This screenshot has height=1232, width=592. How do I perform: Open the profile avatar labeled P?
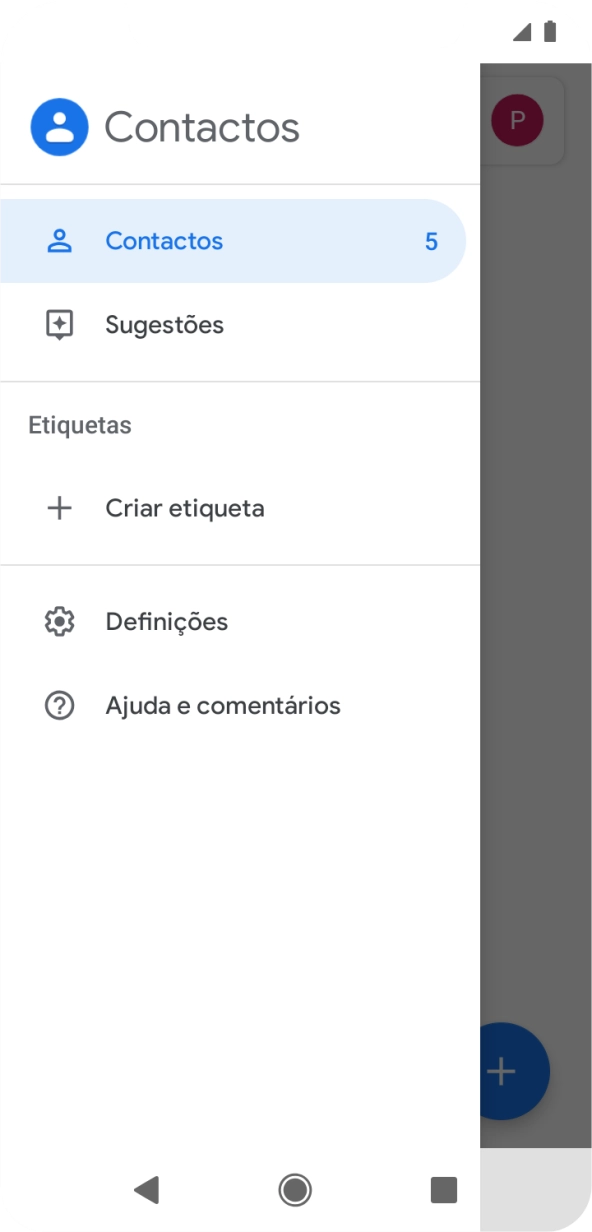[x=516, y=120]
